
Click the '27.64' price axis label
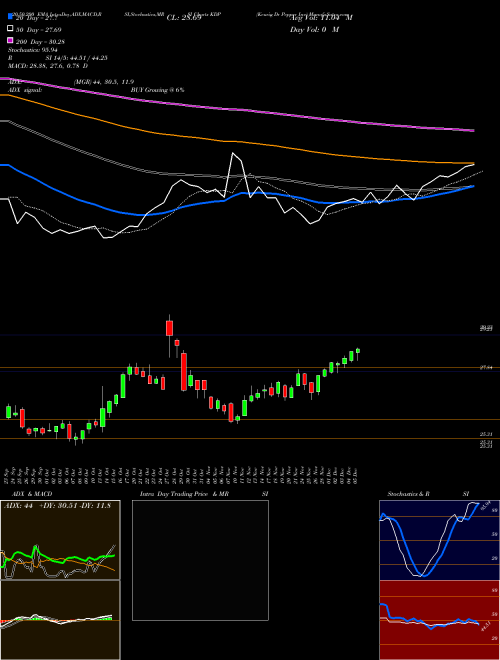[x=486, y=367]
